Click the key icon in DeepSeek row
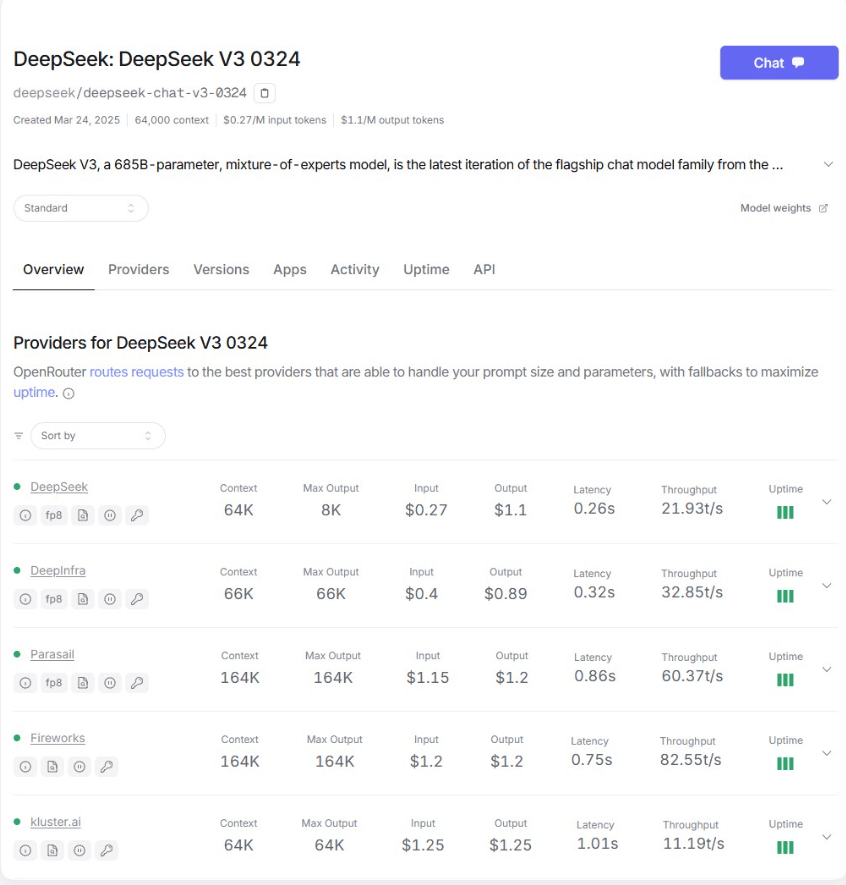Image resolution: width=846 pixels, height=885 pixels. 137,515
